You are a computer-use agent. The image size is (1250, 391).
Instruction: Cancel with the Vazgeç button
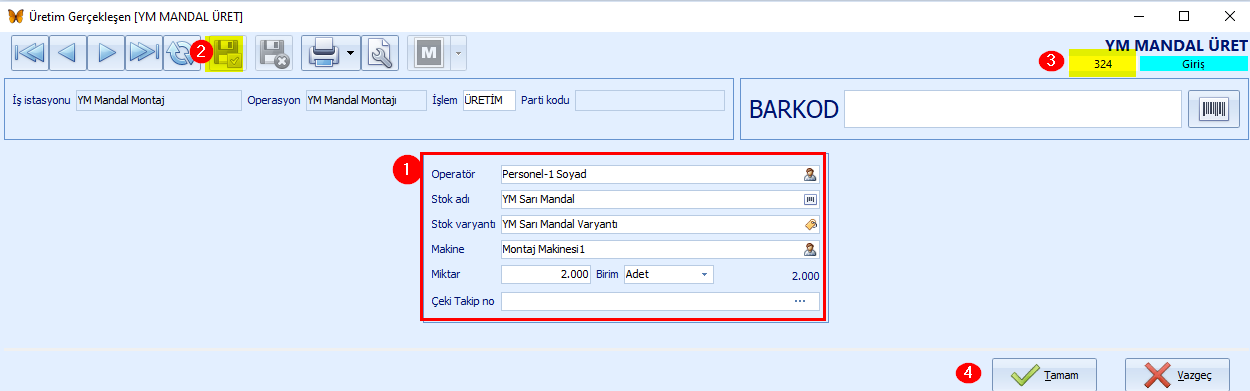point(1177,375)
